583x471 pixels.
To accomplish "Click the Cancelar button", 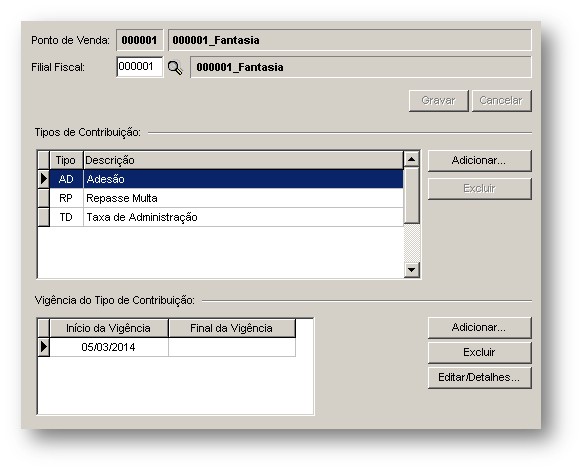I will click(502, 100).
